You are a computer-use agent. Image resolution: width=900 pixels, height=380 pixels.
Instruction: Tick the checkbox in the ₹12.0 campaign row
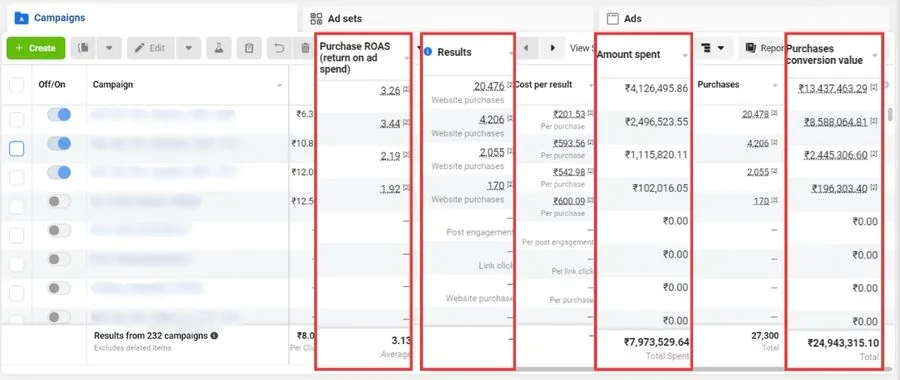pos(17,177)
